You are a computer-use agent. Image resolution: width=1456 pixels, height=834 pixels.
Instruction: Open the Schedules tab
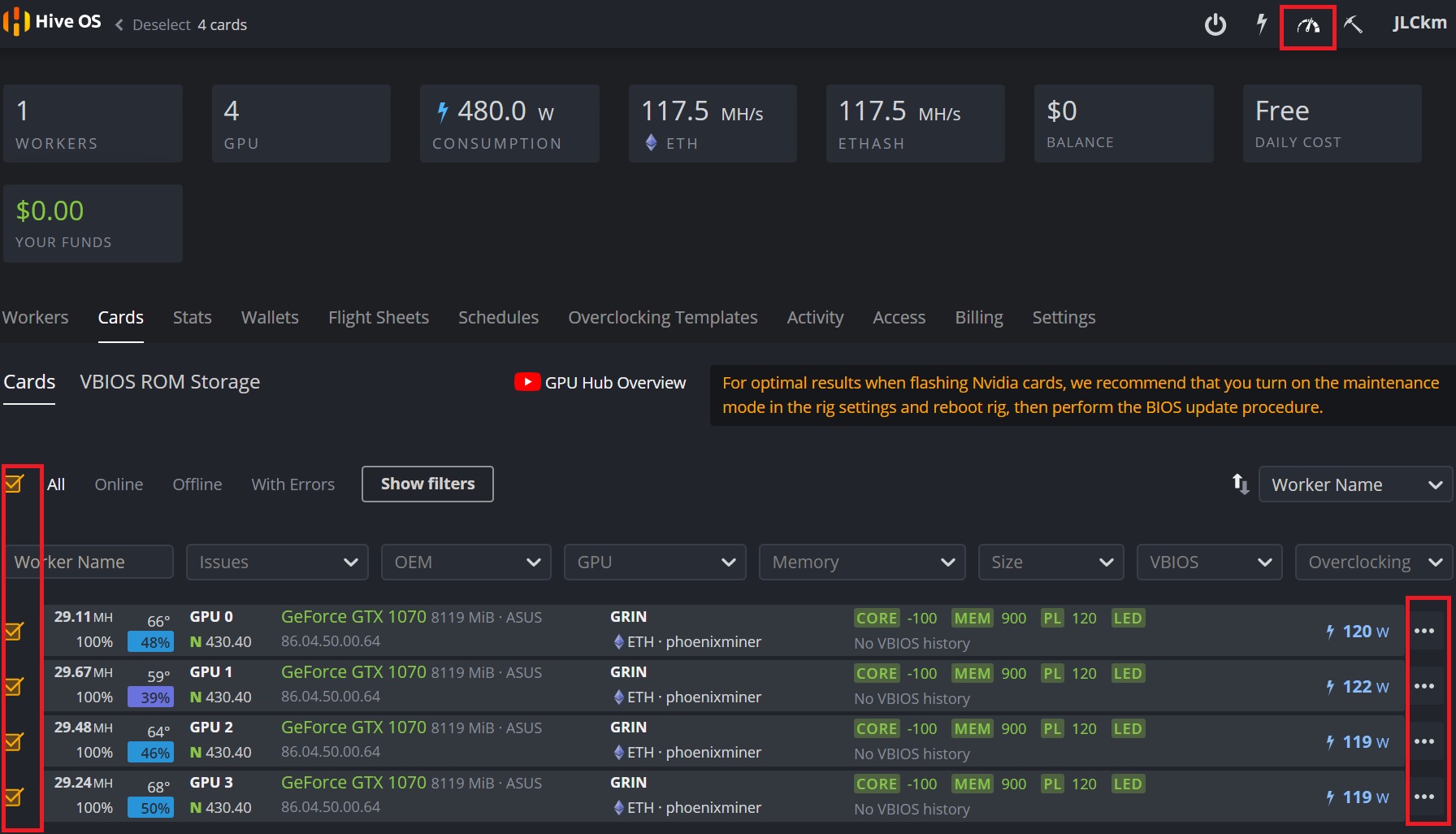[499, 317]
